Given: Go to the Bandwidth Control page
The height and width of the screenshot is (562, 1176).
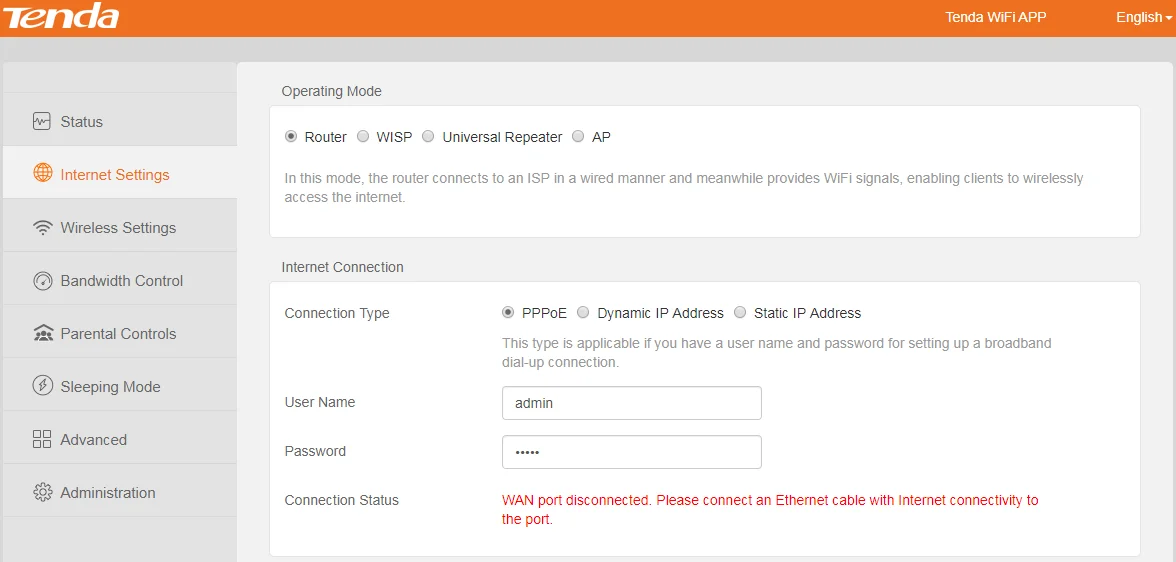Looking at the screenshot, I should tap(121, 281).
